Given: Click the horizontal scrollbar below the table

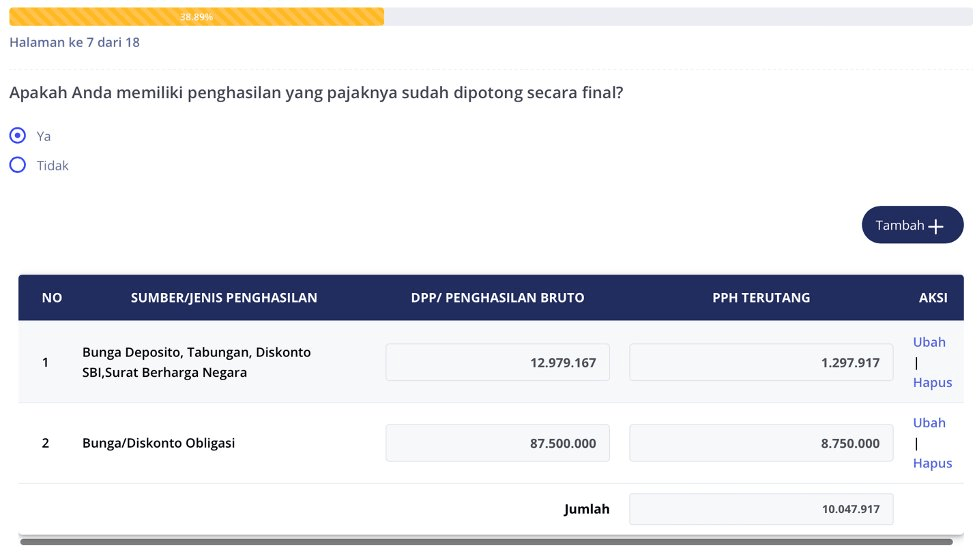Looking at the screenshot, I should click(x=485, y=542).
